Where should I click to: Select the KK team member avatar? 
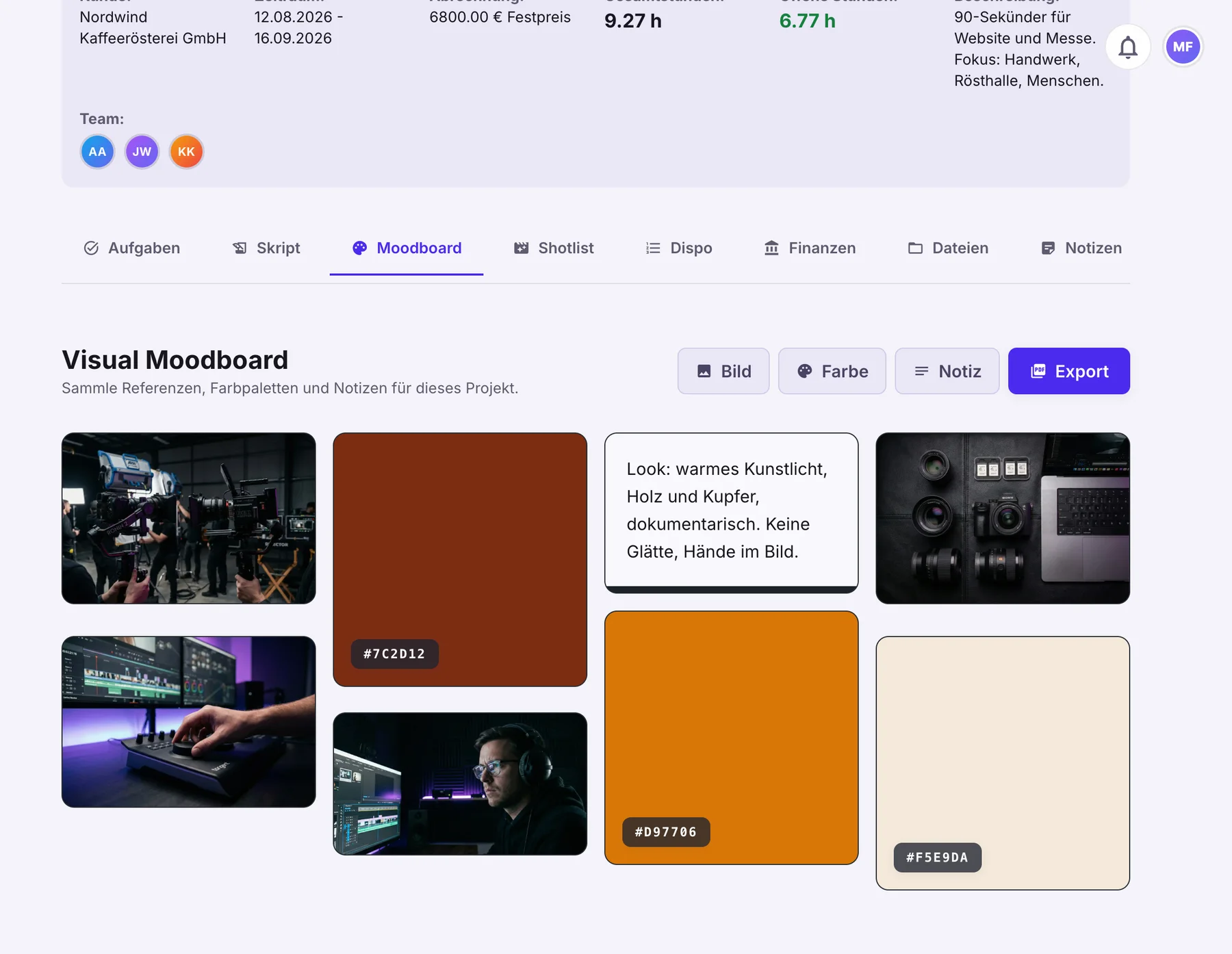[186, 151]
